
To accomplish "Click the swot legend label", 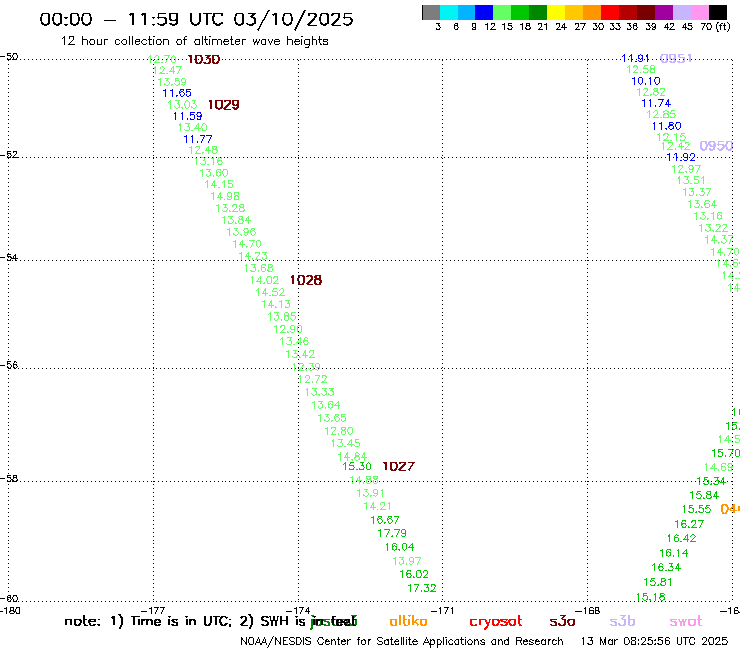I will (686, 621).
